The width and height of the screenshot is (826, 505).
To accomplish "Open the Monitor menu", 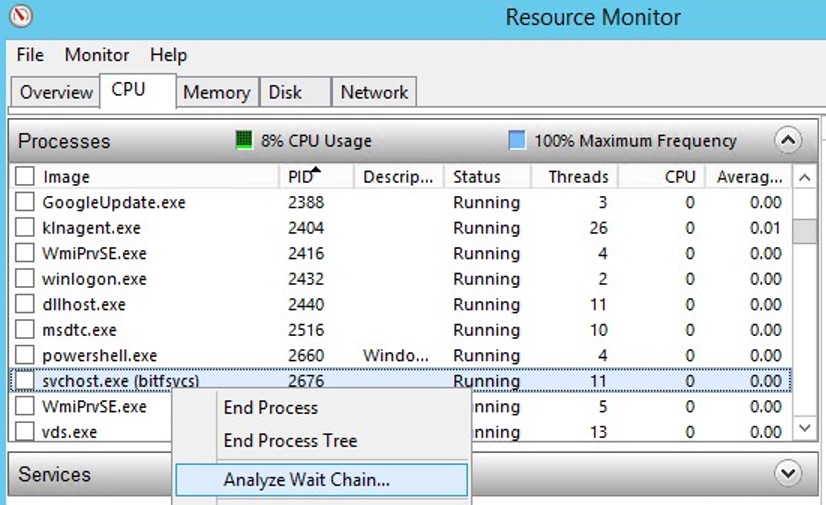I will click(x=97, y=55).
